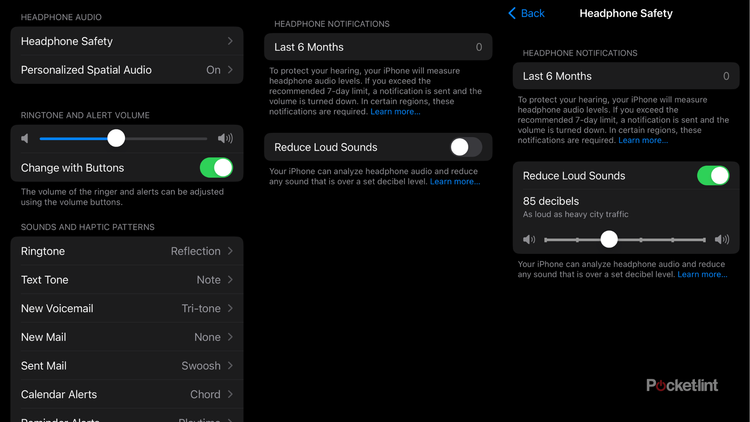750x422 pixels.
Task: Disable the green Reduce Loud Sounds switch
Action: (x=713, y=176)
